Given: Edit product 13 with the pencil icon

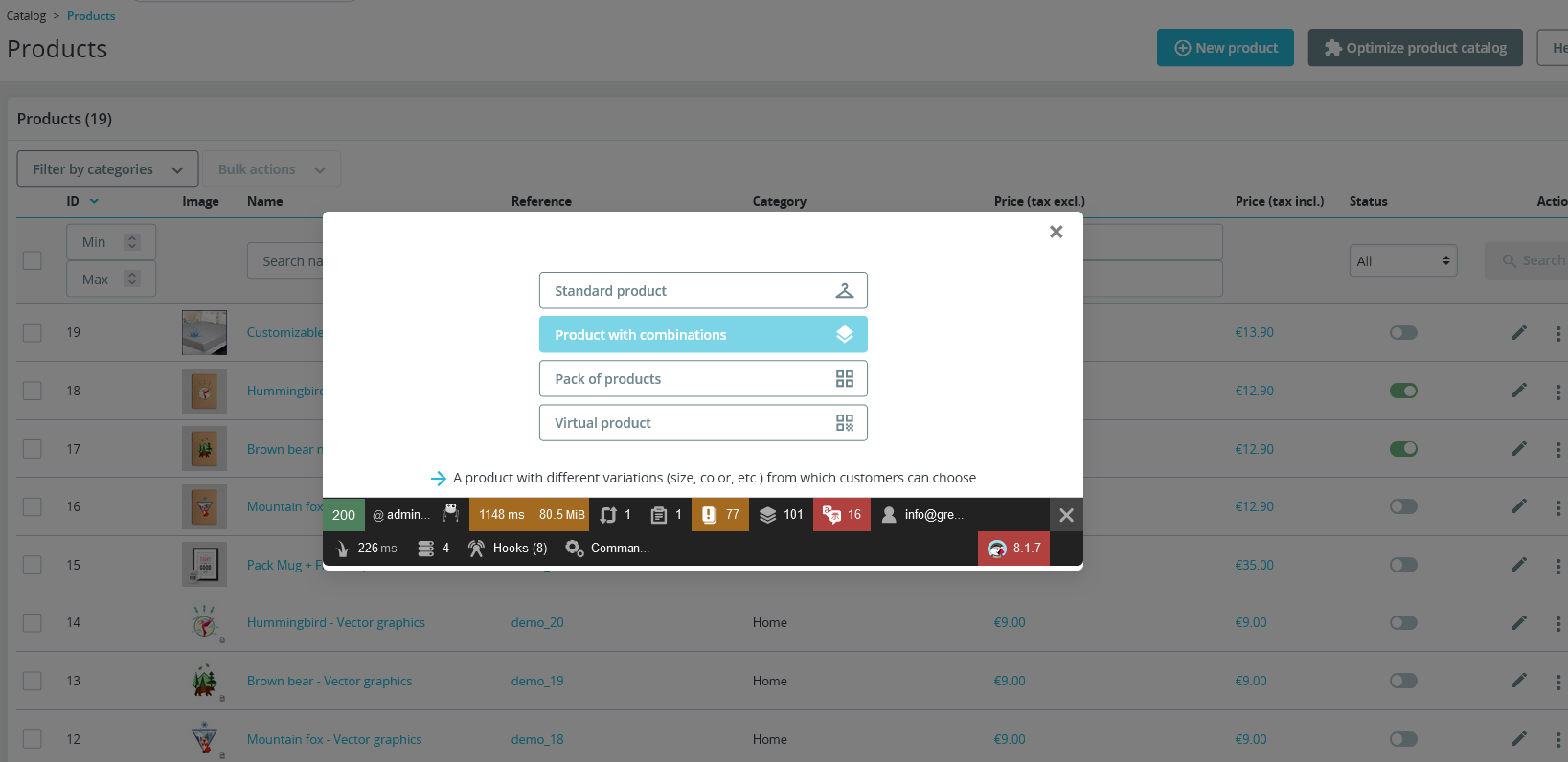Looking at the screenshot, I should click(1519, 681).
